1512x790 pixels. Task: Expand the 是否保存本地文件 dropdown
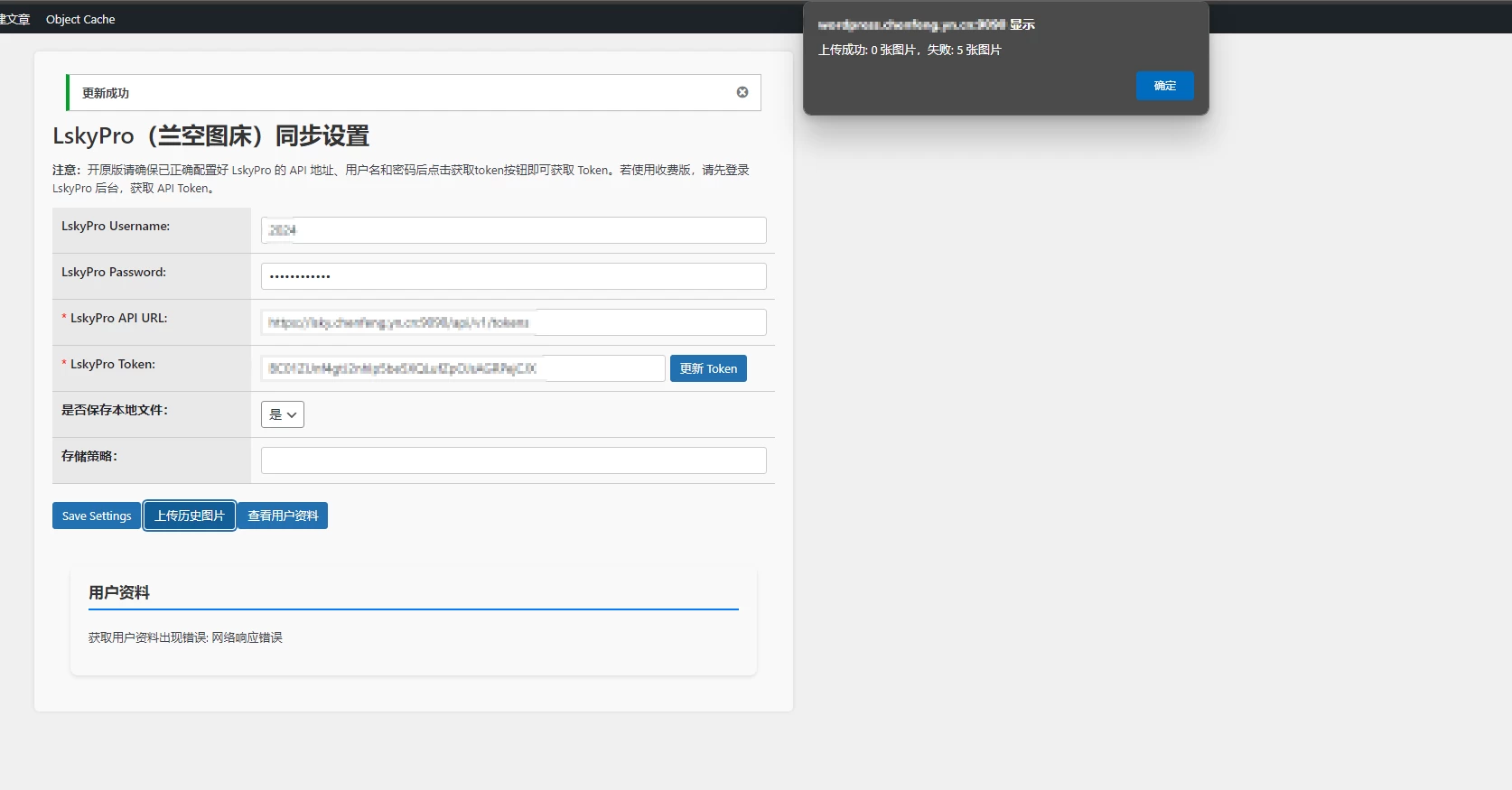pos(282,414)
